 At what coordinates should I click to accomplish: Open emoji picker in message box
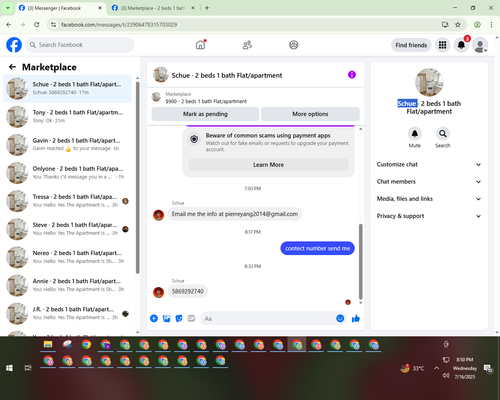pyautogui.click(x=340, y=318)
